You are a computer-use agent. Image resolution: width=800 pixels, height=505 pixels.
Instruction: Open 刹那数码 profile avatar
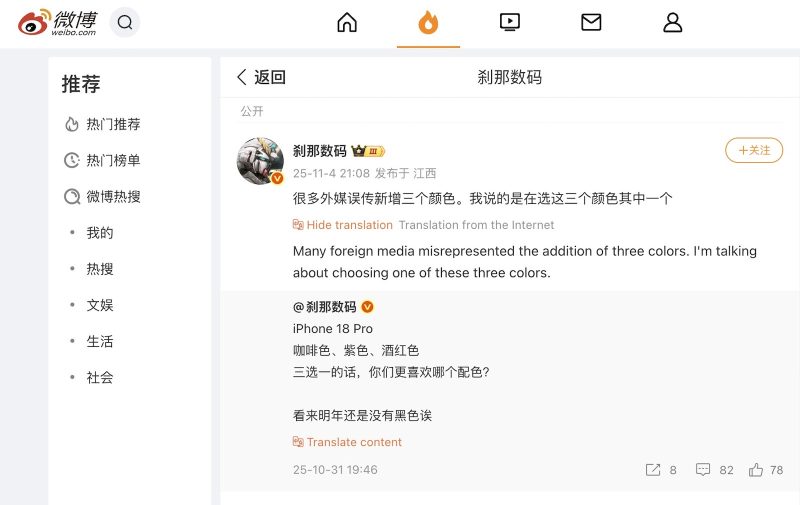pyautogui.click(x=260, y=161)
